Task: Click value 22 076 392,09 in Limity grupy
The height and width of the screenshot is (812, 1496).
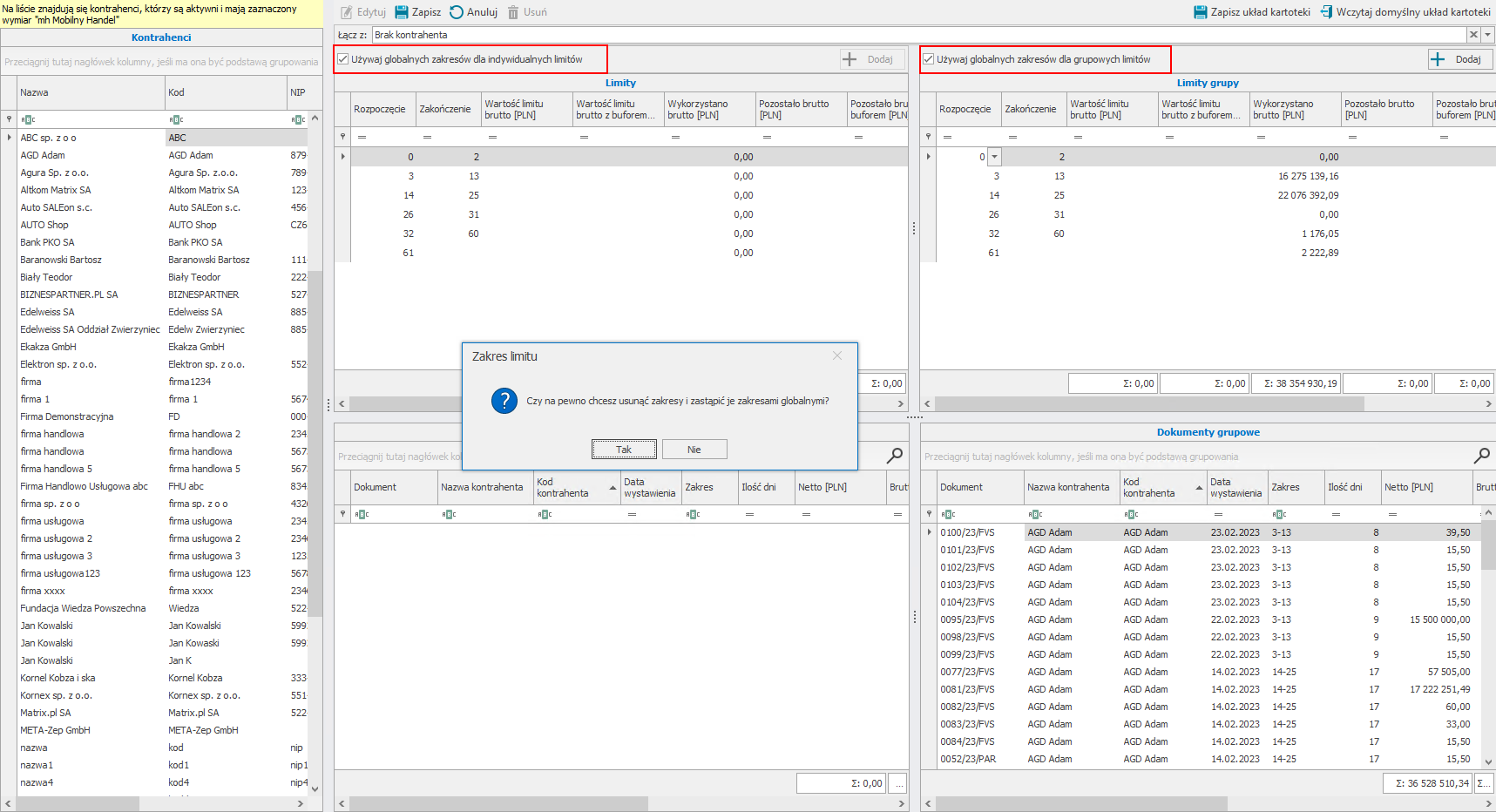Action: click(1308, 195)
